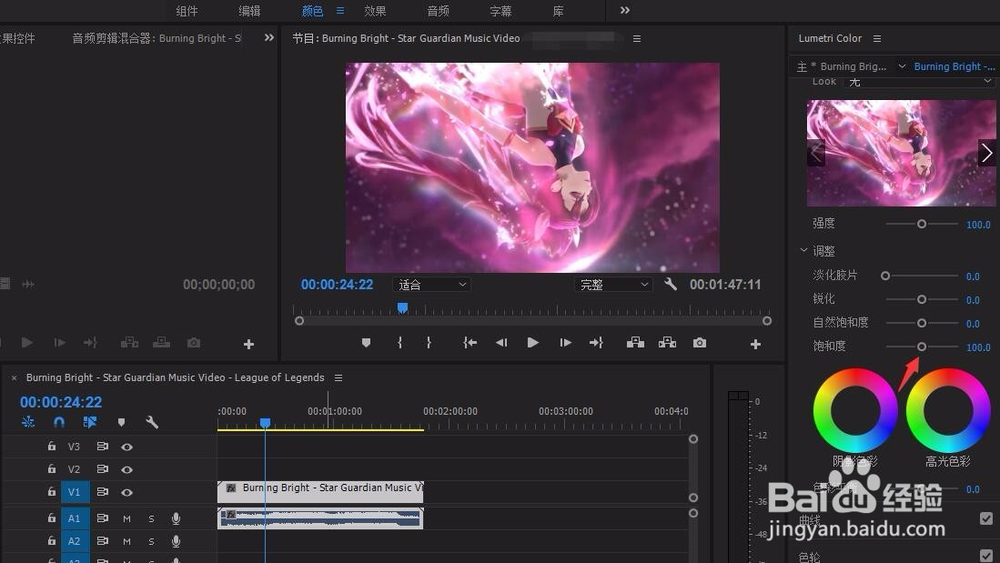Image resolution: width=1000 pixels, height=563 pixels.
Task: Open program monitor panel menu
Action: (x=636, y=39)
